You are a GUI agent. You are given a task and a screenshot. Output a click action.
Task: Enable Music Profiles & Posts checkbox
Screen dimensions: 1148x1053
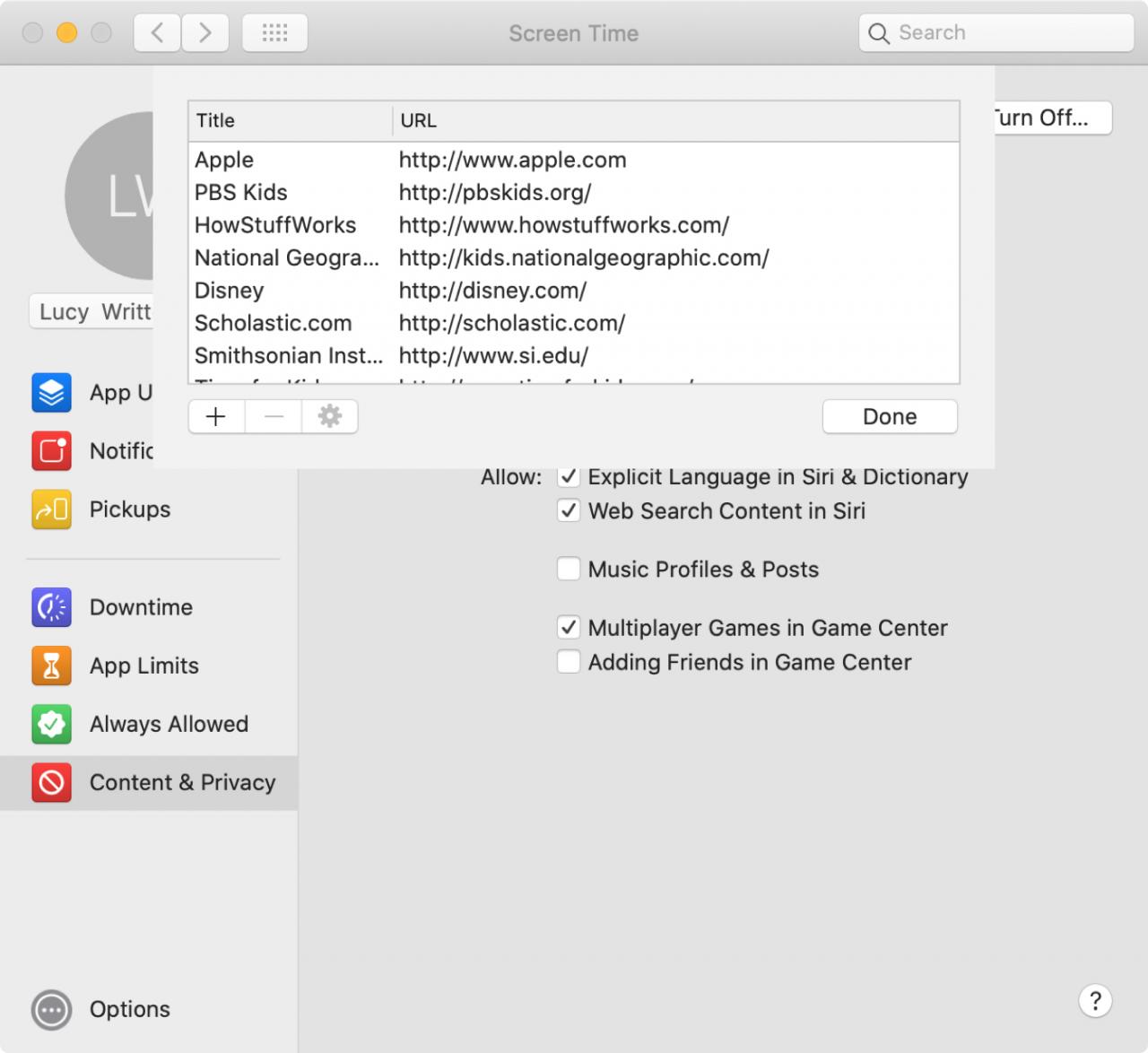569,569
